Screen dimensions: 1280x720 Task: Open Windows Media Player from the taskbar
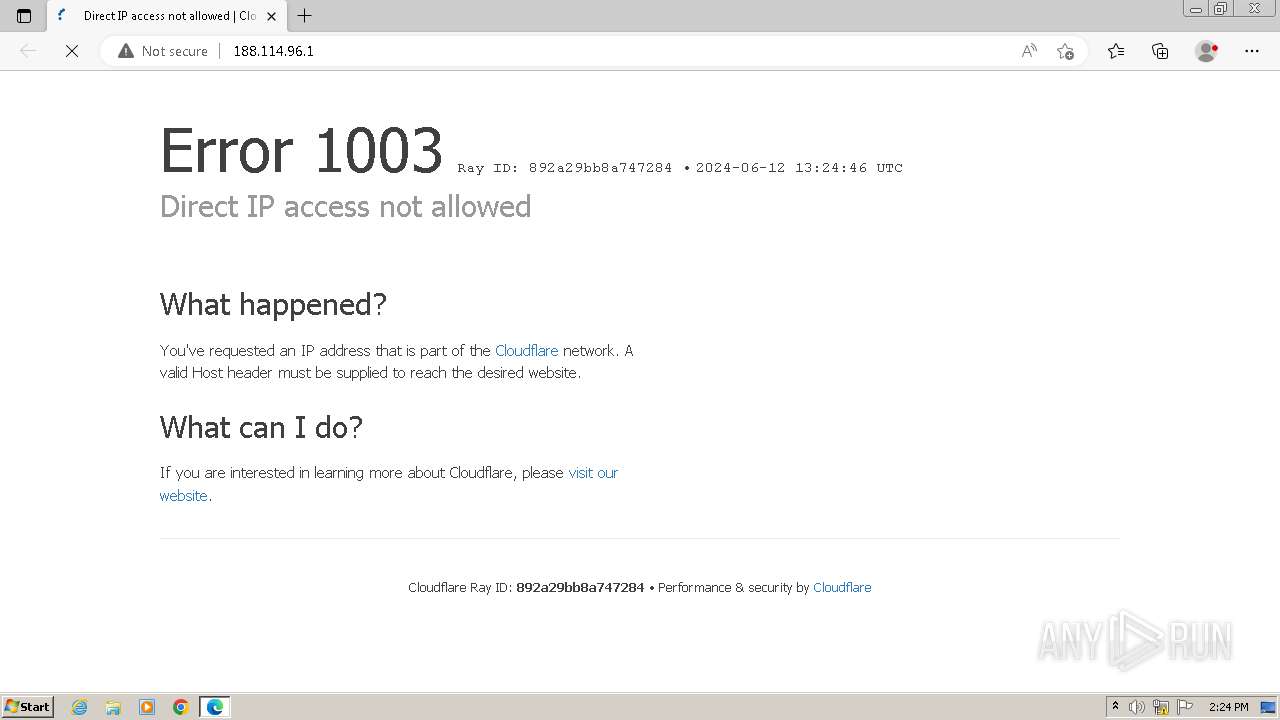(x=147, y=707)
